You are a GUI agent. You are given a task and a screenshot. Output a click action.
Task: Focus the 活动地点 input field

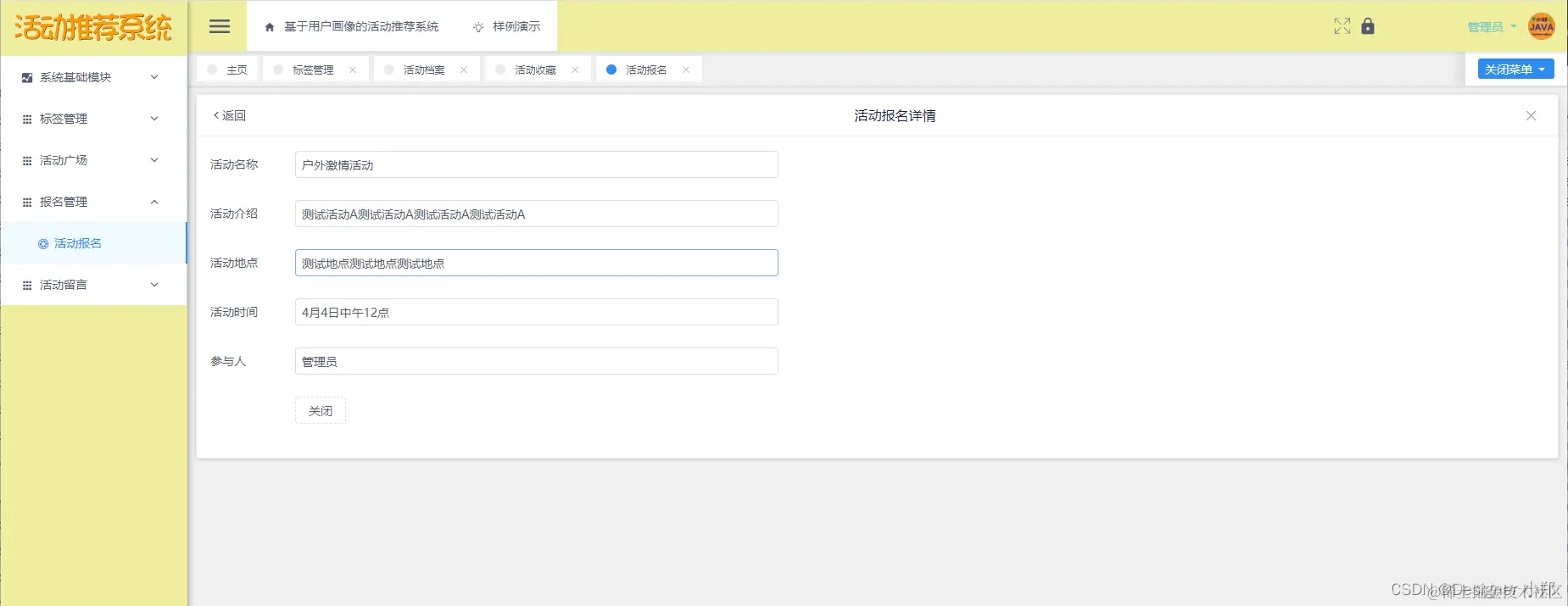536,263
